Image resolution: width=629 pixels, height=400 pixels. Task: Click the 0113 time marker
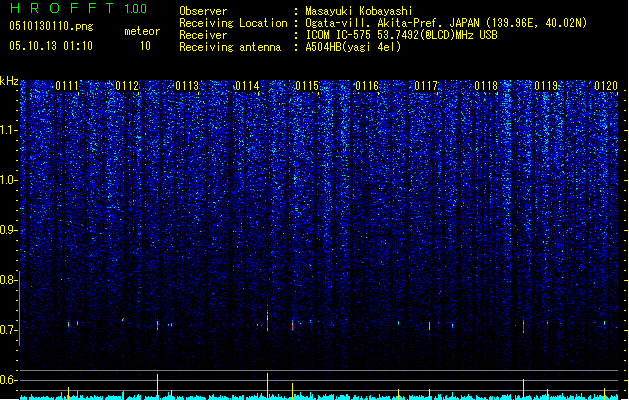(187, 86)
